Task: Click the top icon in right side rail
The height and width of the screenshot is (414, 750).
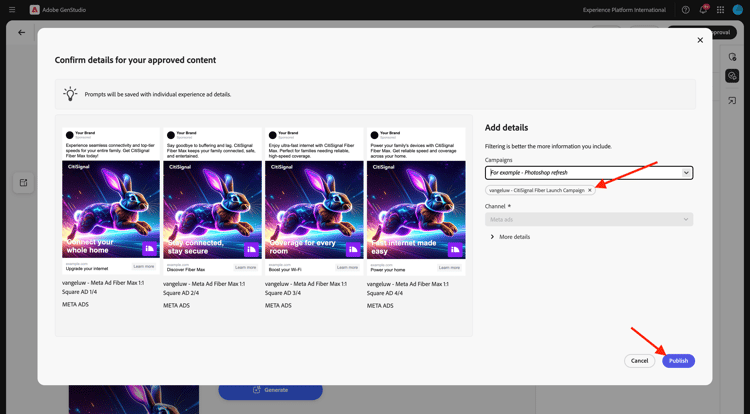Action: pos(732,57)
